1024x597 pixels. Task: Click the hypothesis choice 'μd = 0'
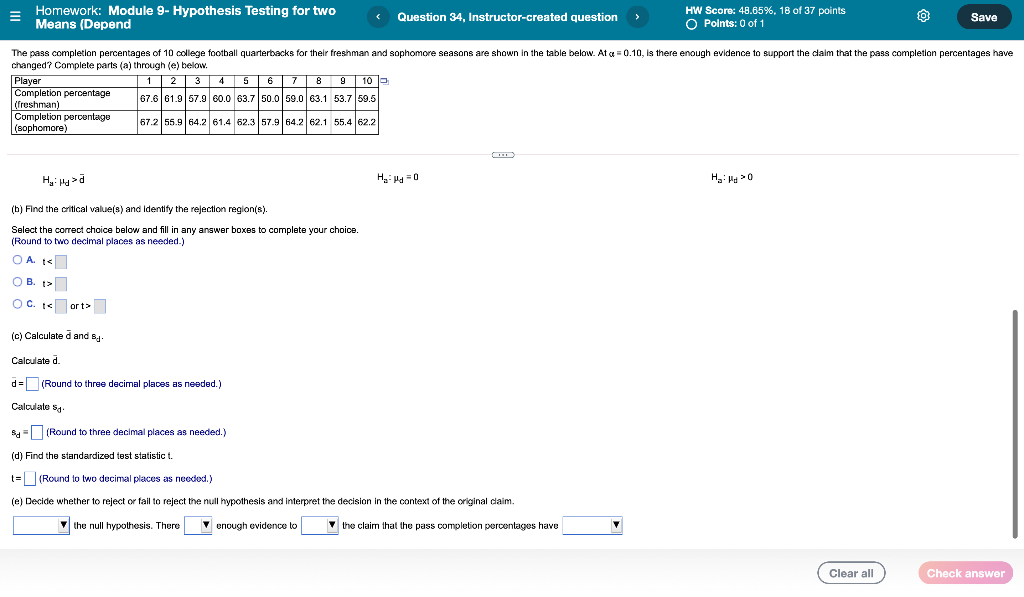[398, 178]
